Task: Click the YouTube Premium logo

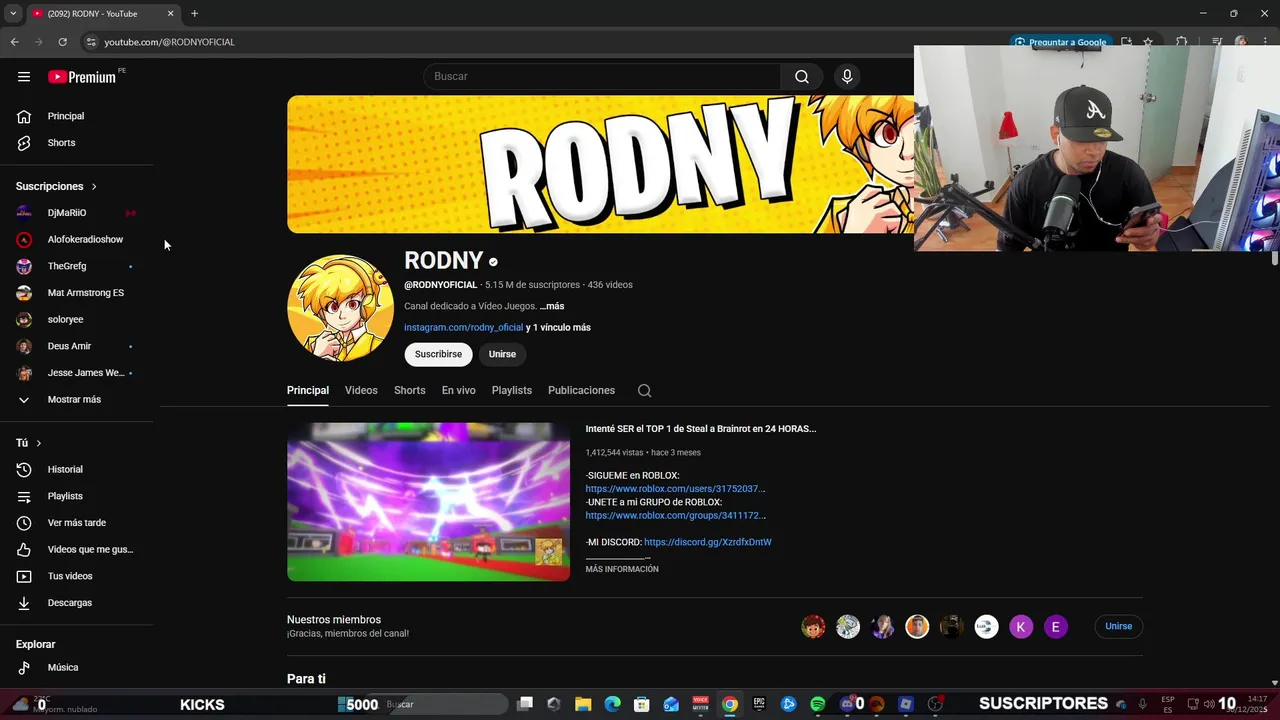Action: 83,77
